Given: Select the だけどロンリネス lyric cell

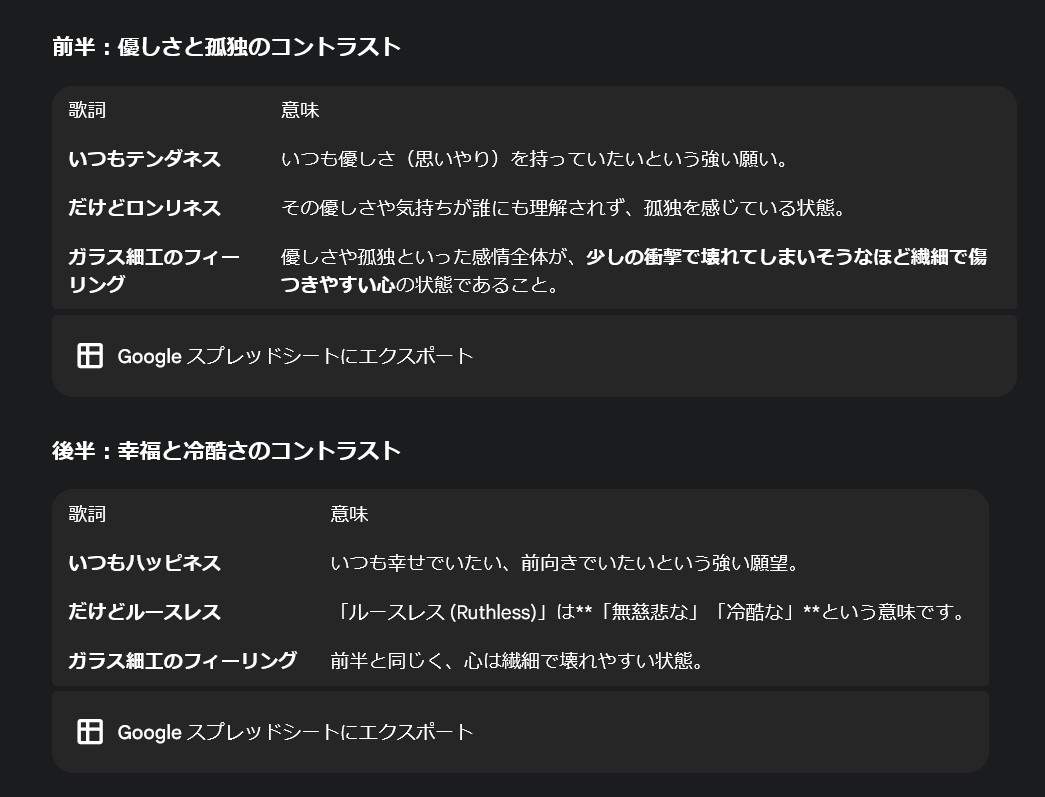Looking at the screenshot, I should pos(145,208).
